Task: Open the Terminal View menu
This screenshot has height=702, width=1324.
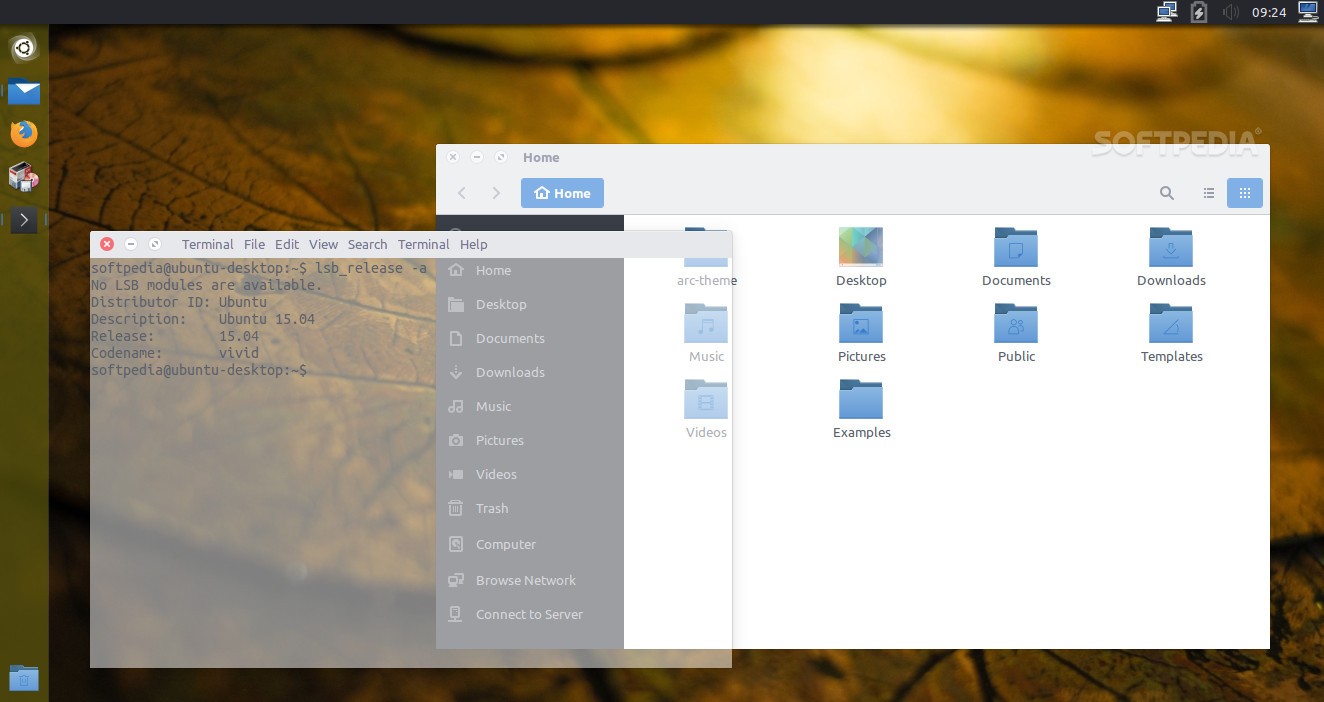Action: [323, 244]
